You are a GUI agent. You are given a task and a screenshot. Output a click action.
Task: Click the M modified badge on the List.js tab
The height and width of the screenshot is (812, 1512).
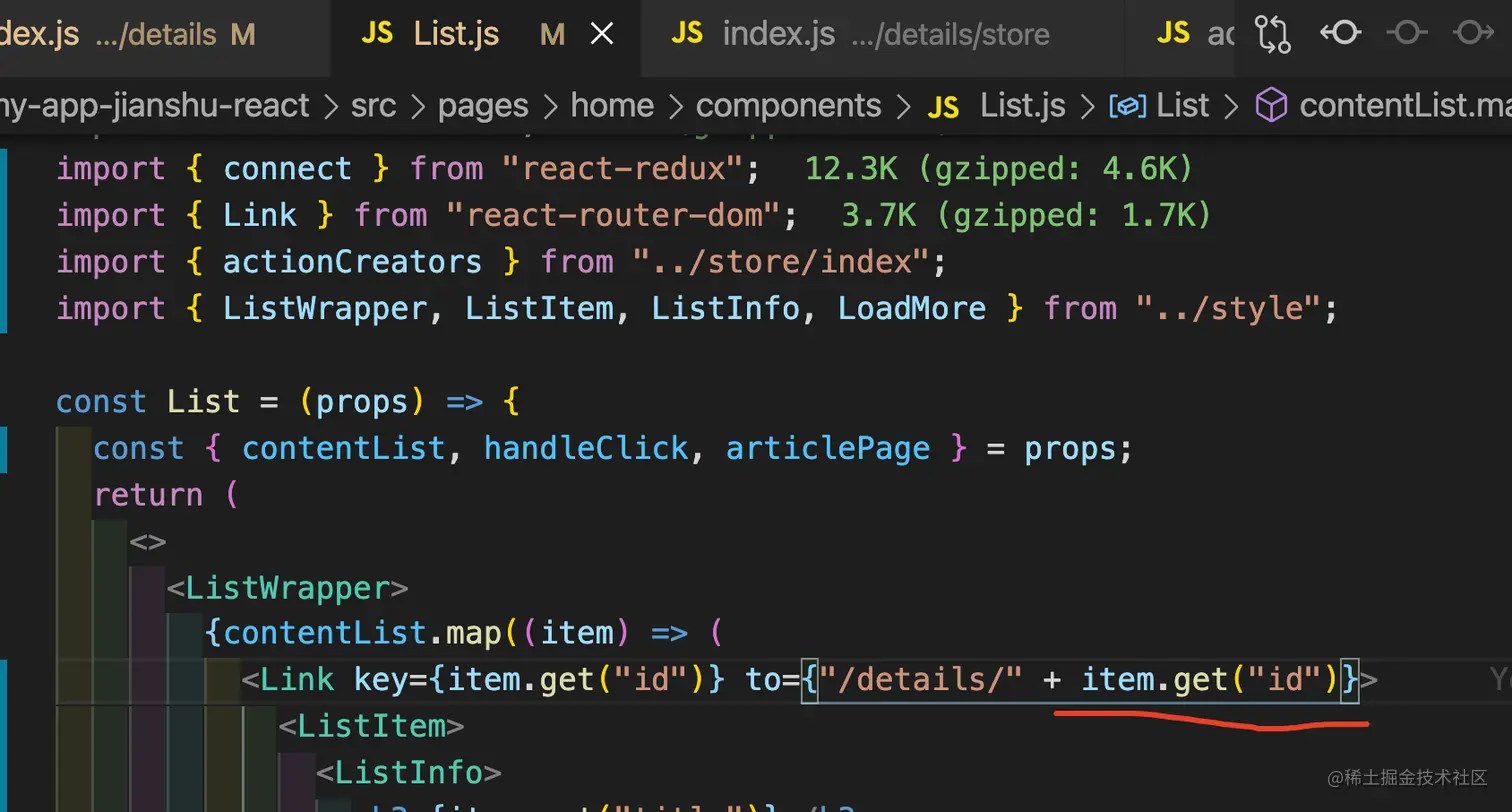(553, 35)
